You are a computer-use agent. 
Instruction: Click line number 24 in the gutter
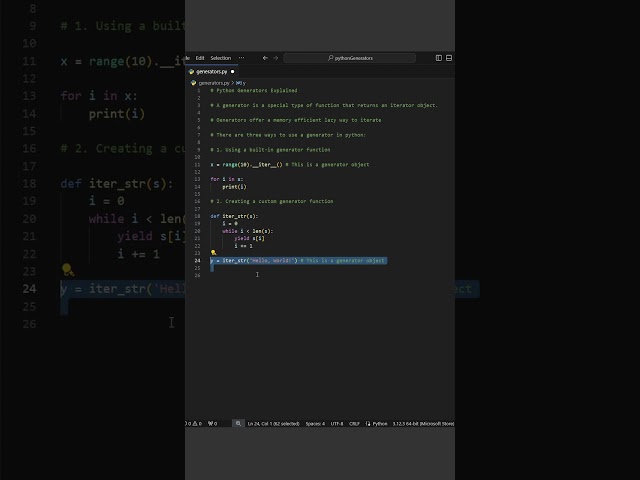[x=198, y=260]
